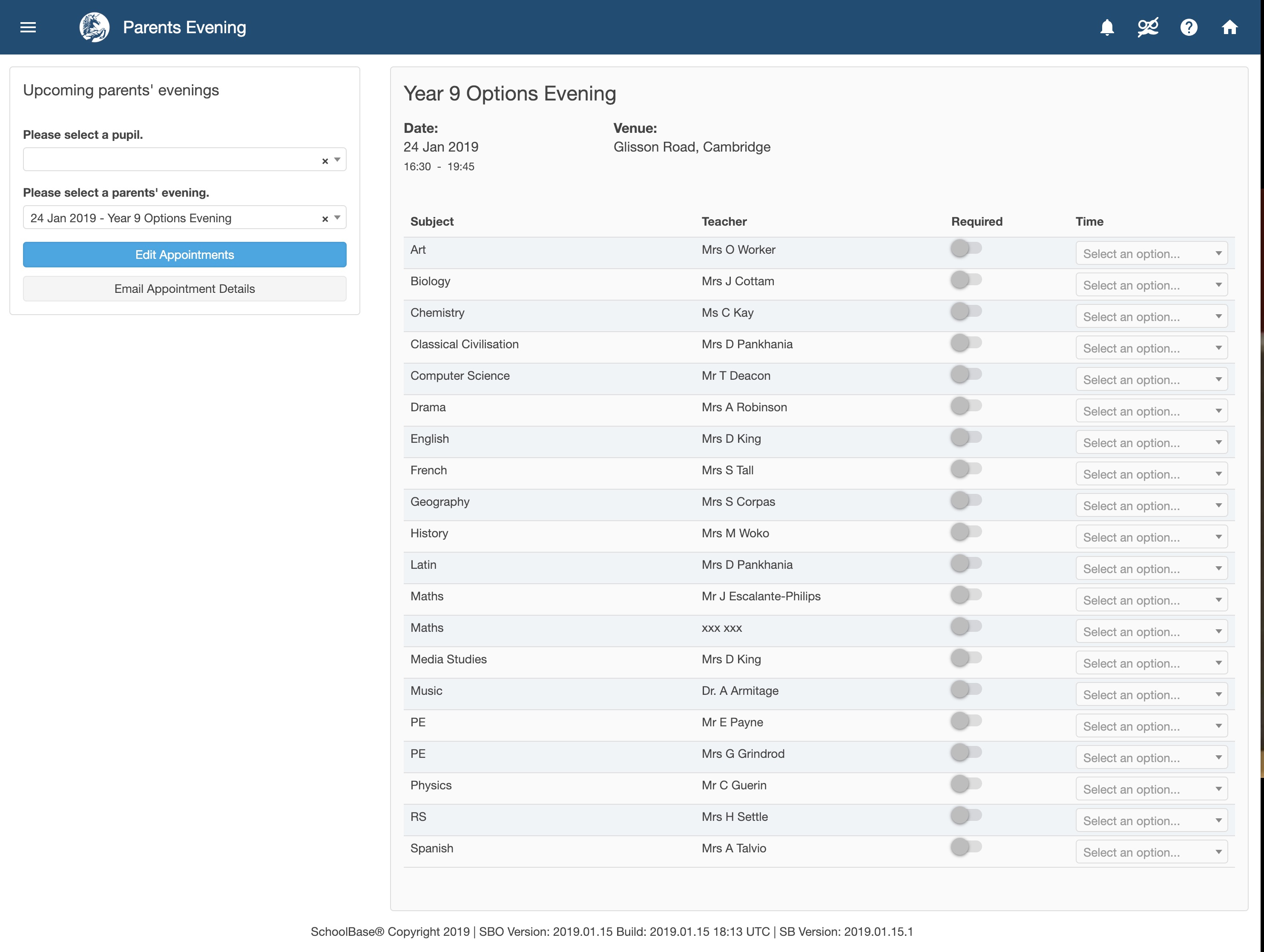The height and width of the screenshot is (952, 1264).
Task: Open the parents' evening dropdown
Action: pos(184,217)
